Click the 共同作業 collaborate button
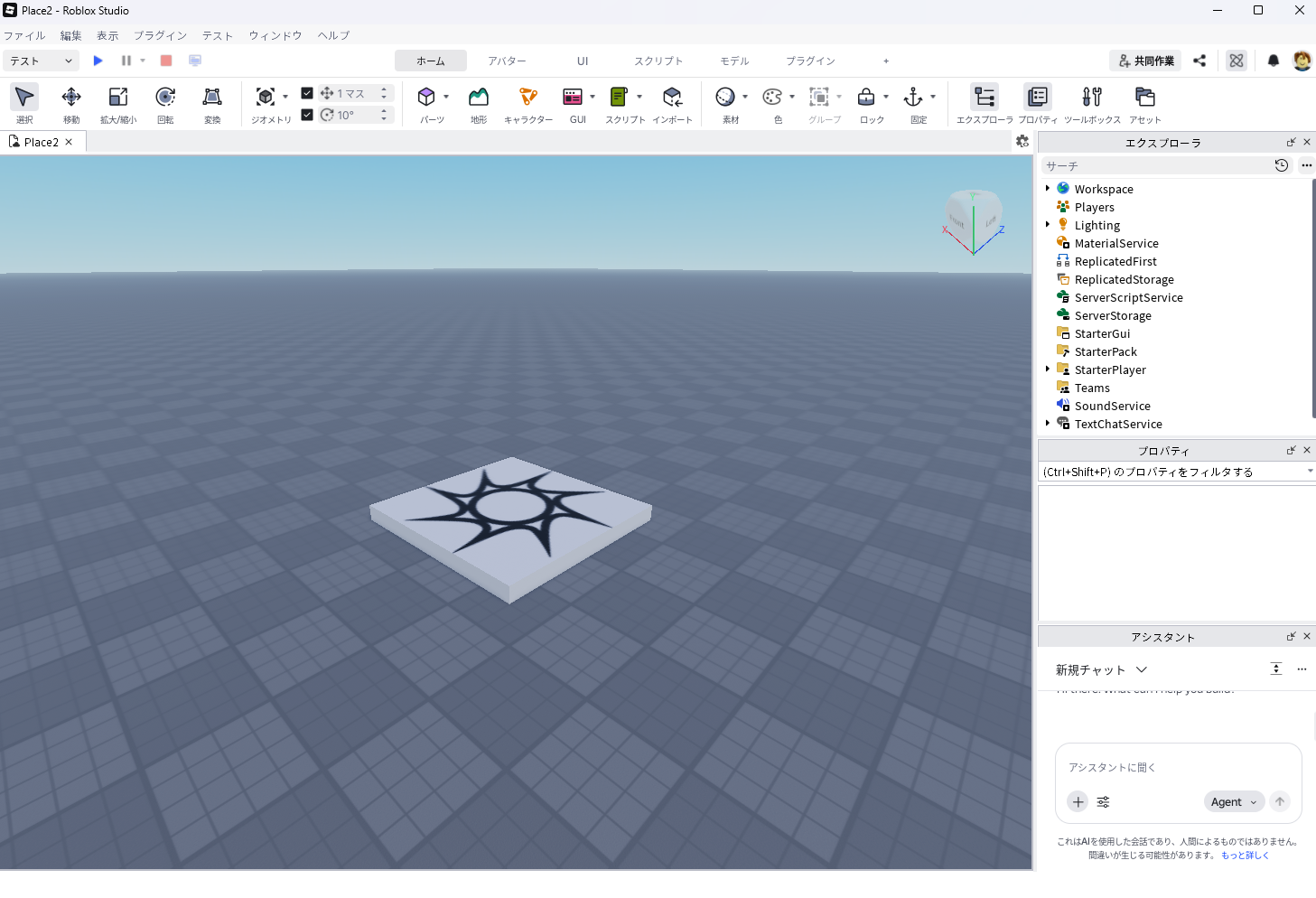This screenshot has height=898, width=1316. (1145, 61)
